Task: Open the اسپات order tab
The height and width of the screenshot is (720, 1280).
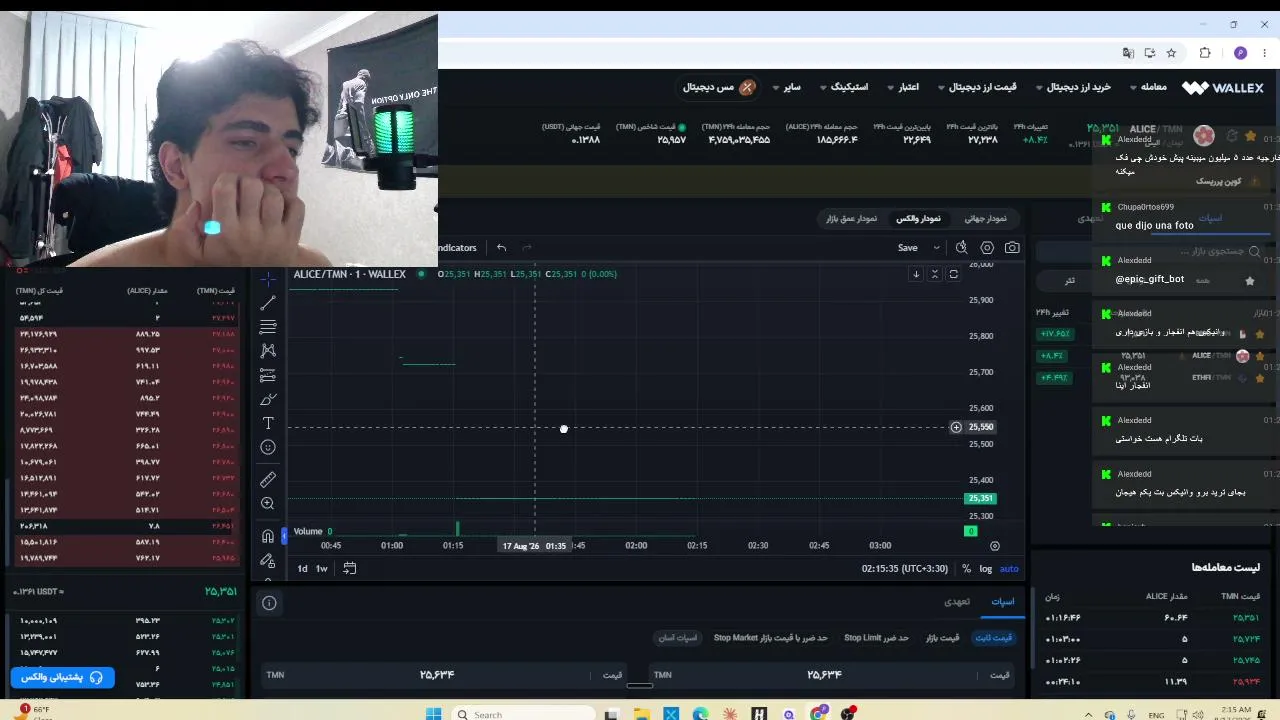Action: (1003, 601)
